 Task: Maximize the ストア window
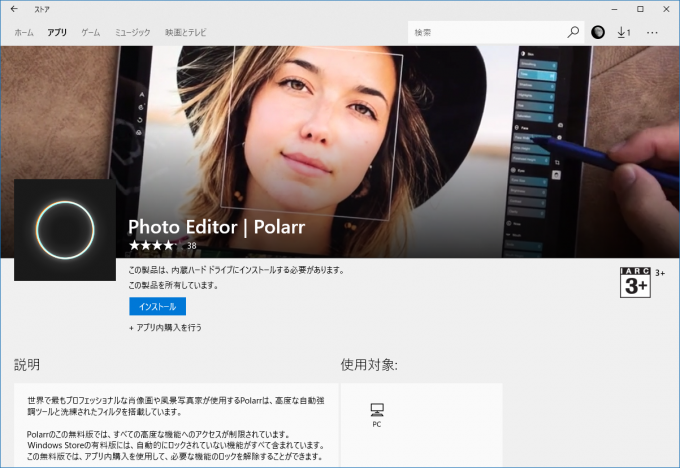coord(640,9)
